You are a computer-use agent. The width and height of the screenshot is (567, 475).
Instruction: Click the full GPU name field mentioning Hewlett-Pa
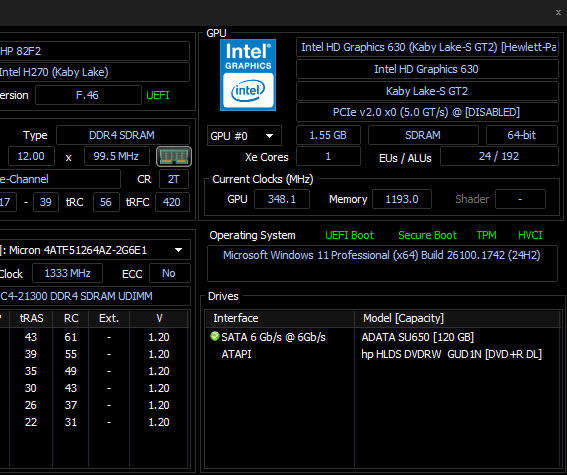427,47
